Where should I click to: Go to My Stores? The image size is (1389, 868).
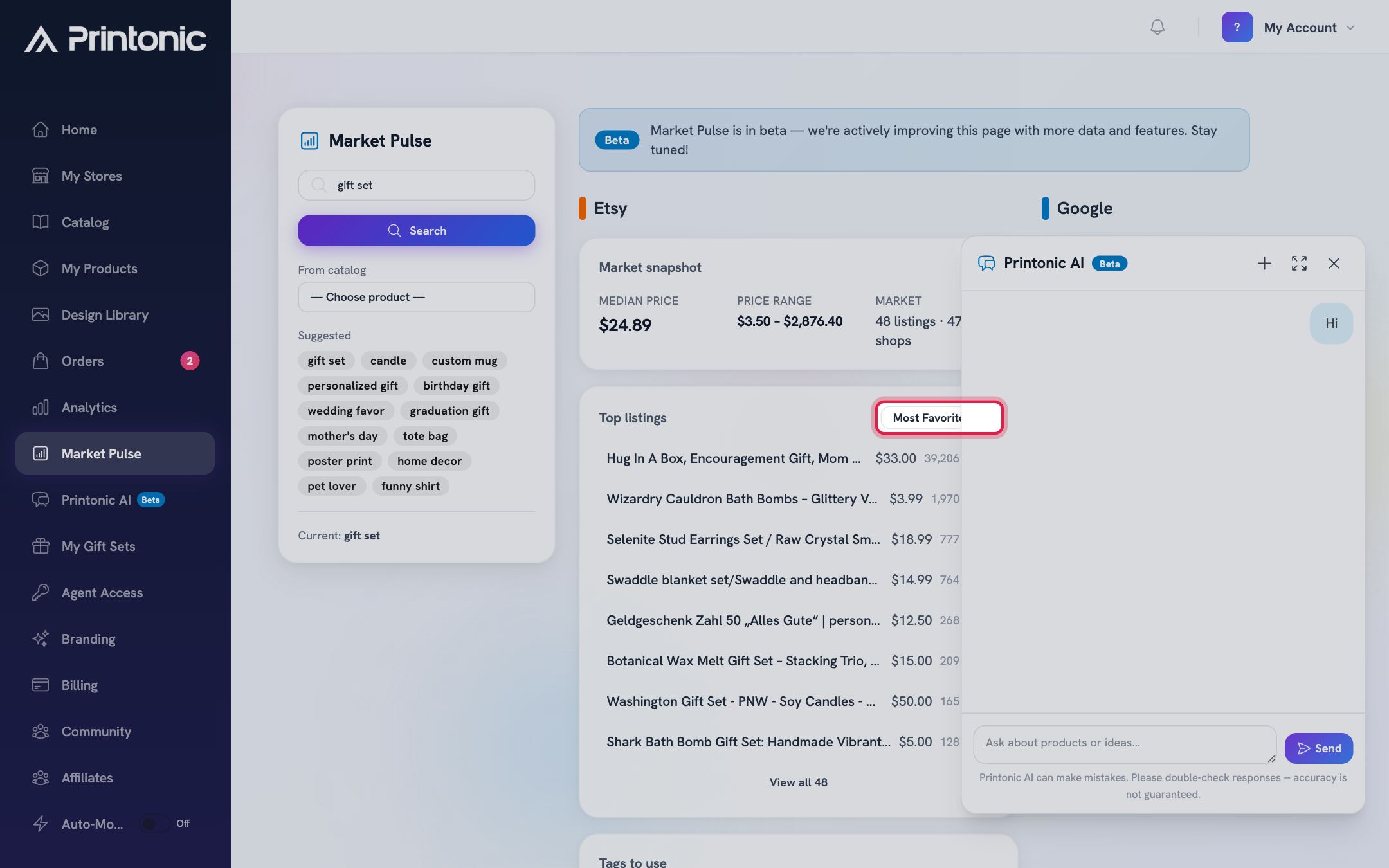coord(115,176)
